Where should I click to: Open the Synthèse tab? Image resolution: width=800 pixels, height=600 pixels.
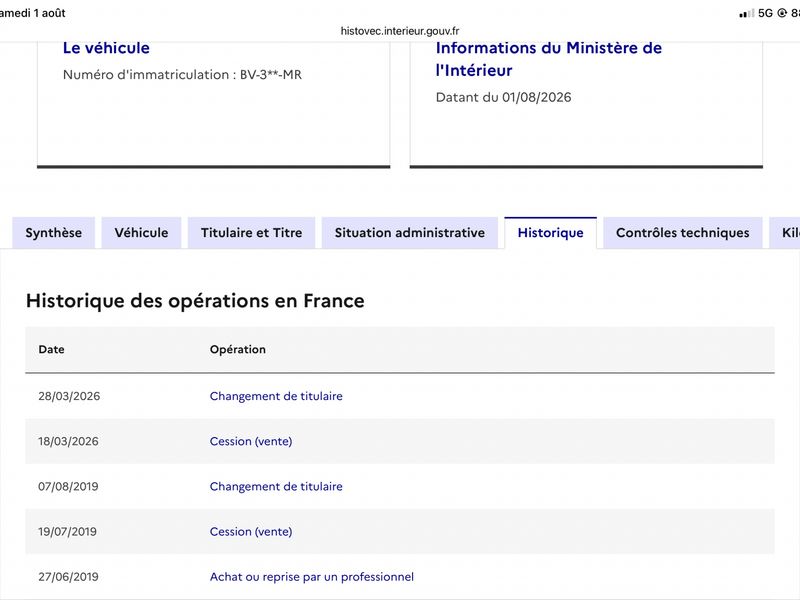tap(54, 233)
